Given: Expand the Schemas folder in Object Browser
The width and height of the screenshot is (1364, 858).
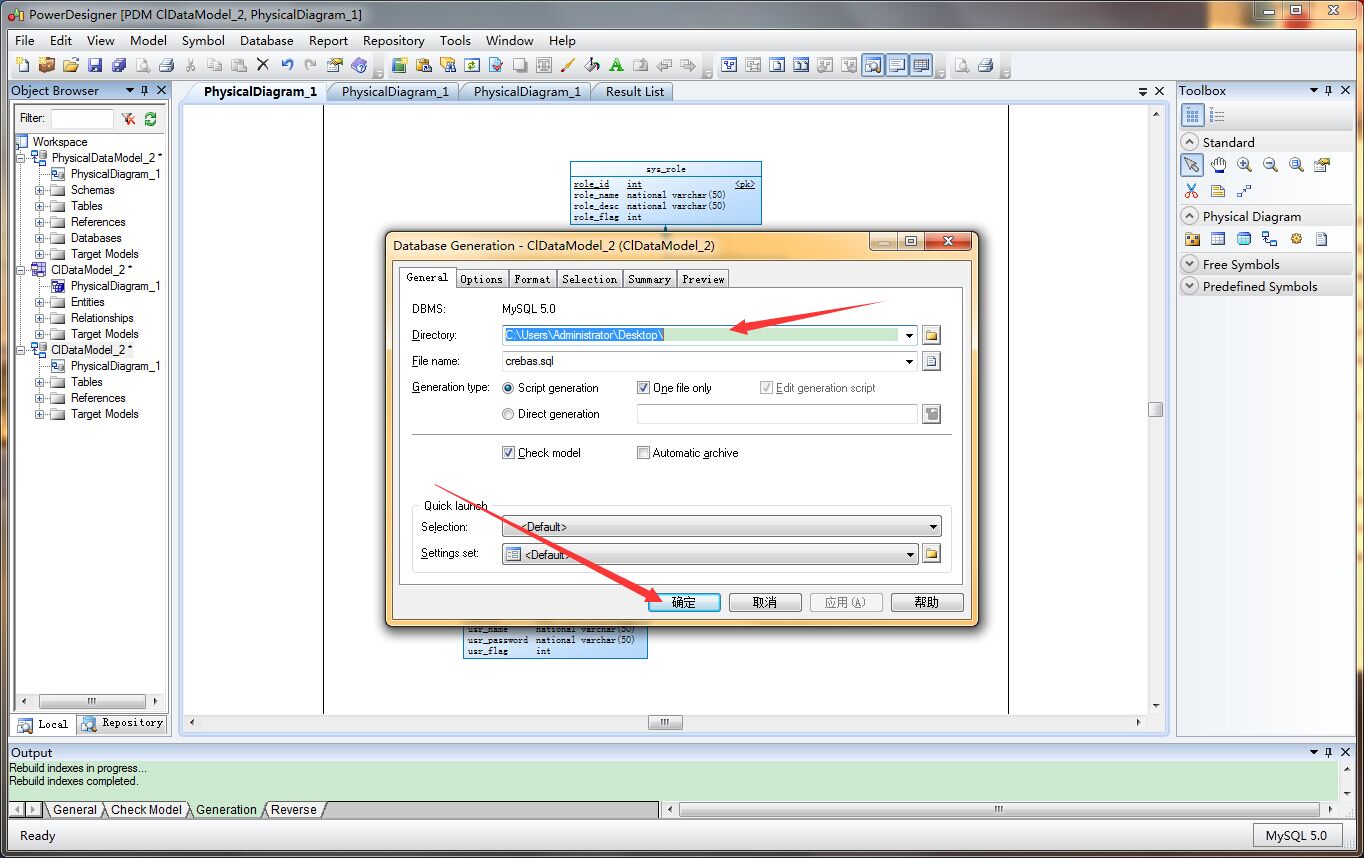Looking at the screenshot, I should [x=40, y=190].
